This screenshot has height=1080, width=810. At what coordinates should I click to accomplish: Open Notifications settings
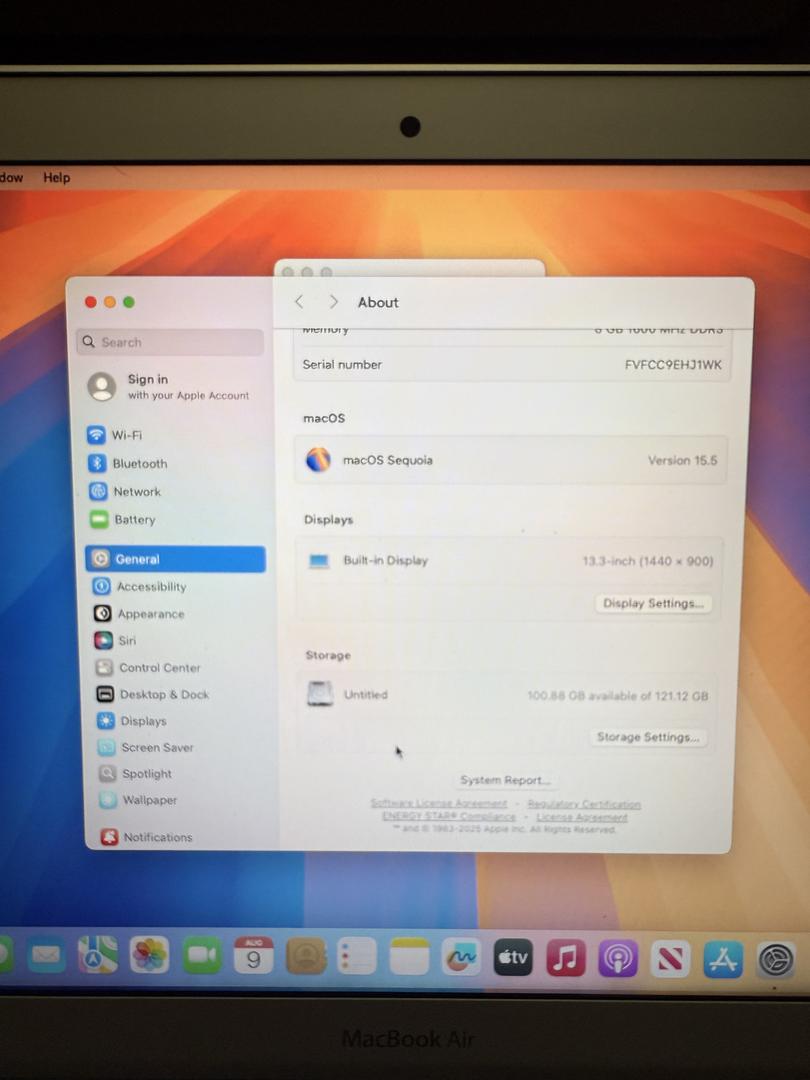147,837
